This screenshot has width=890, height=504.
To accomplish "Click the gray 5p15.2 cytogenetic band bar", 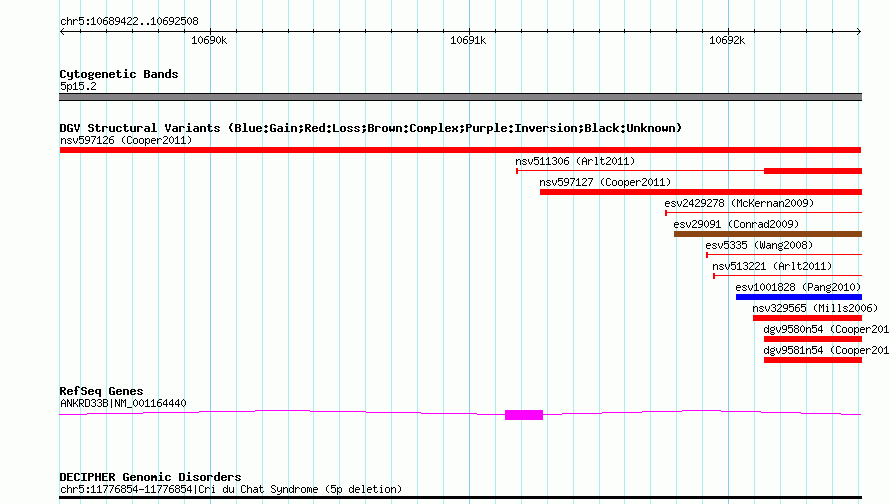I will click(x=460, y=97).
